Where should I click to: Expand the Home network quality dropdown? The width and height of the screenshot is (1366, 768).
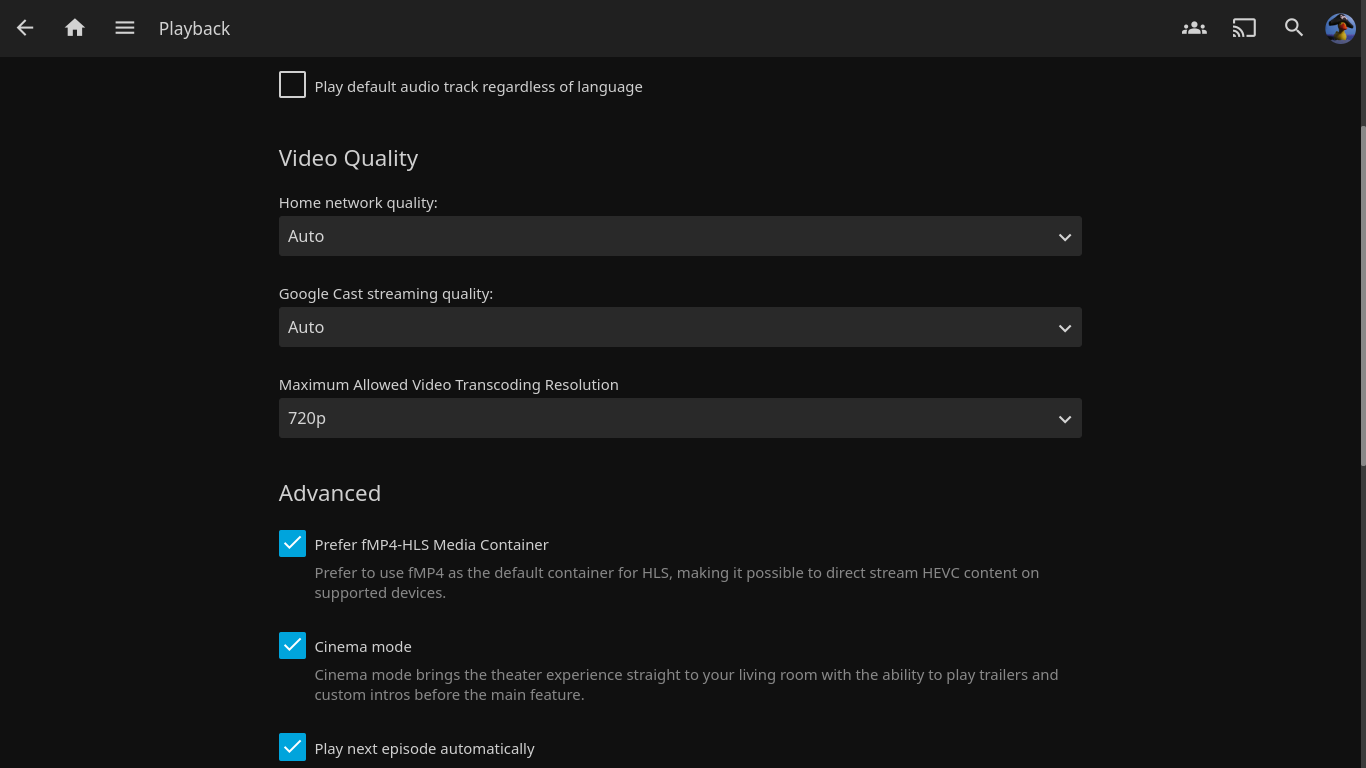pos(680,236)
